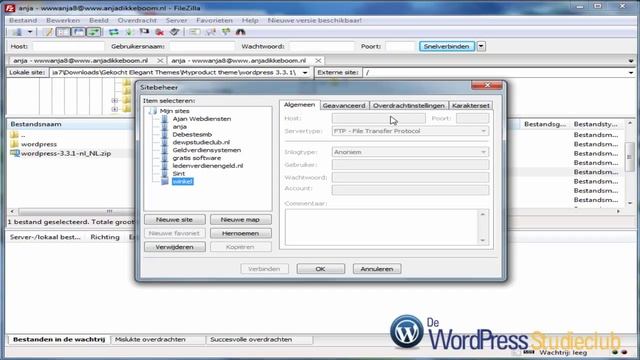Viewport: 640px width, 360px height.
Task: Select 'Sint' site entry
Action: [179, 173]
